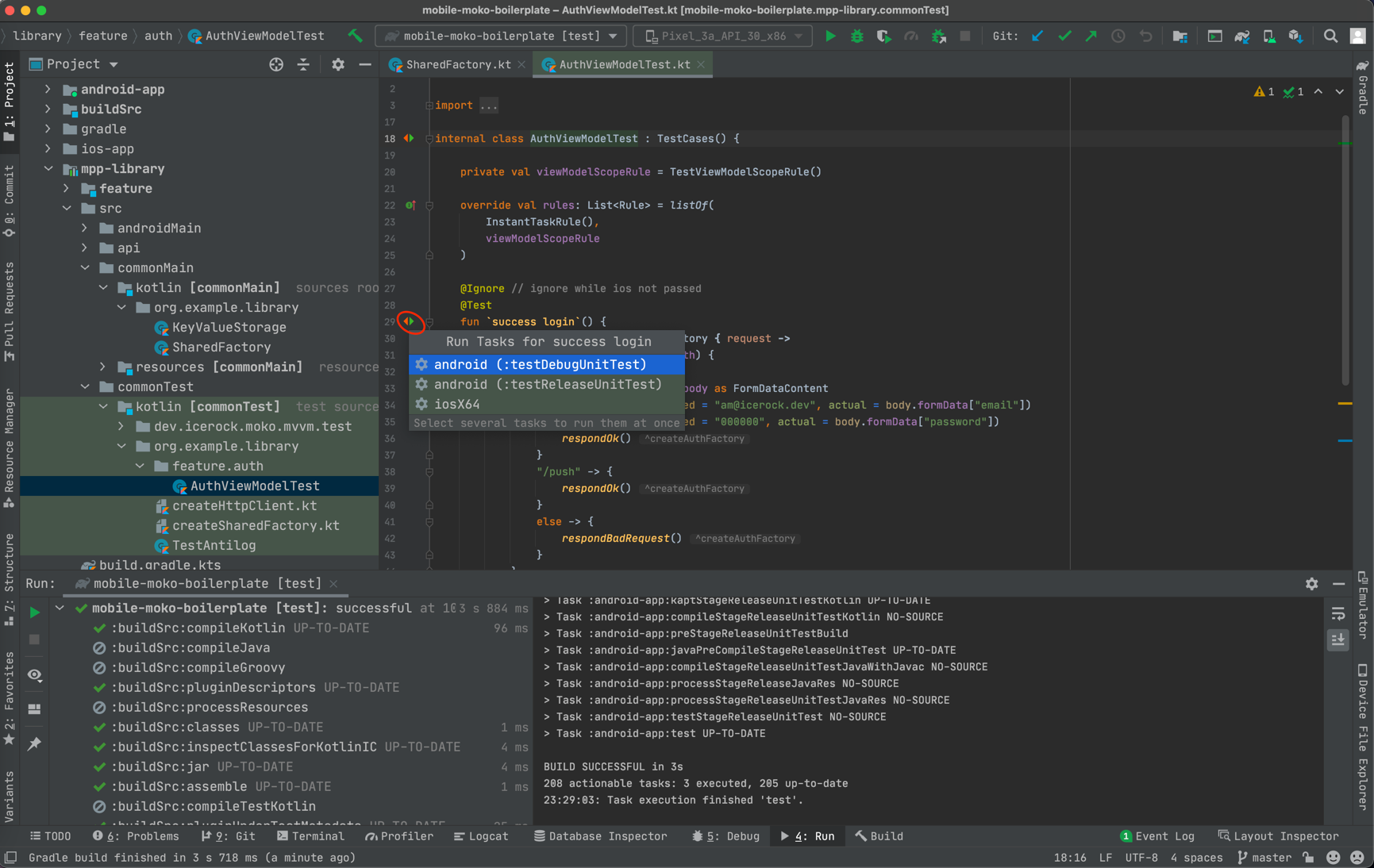This screenshot has width=1374, height=868.
Task: Select android (:testDebugUnitTest) task
Action: (547, 364)
